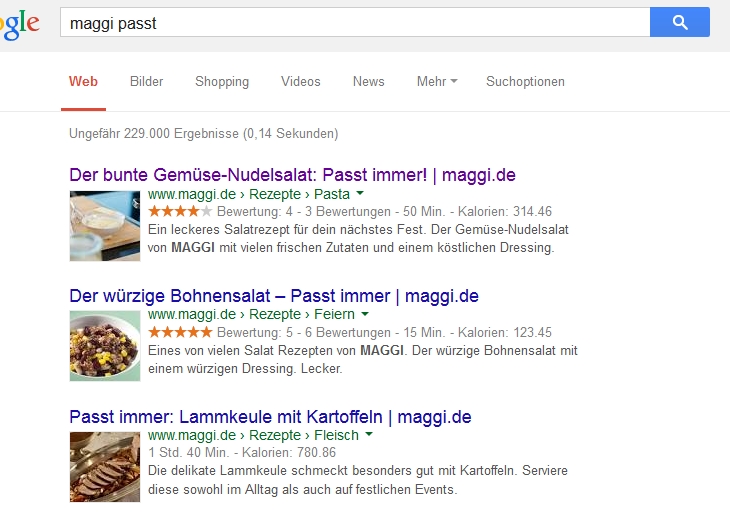Click the www.maggi.de › Rezepte › Pasta URL
Screen dimensions: 730x516
pyautogui.click(x=249, y=194)
